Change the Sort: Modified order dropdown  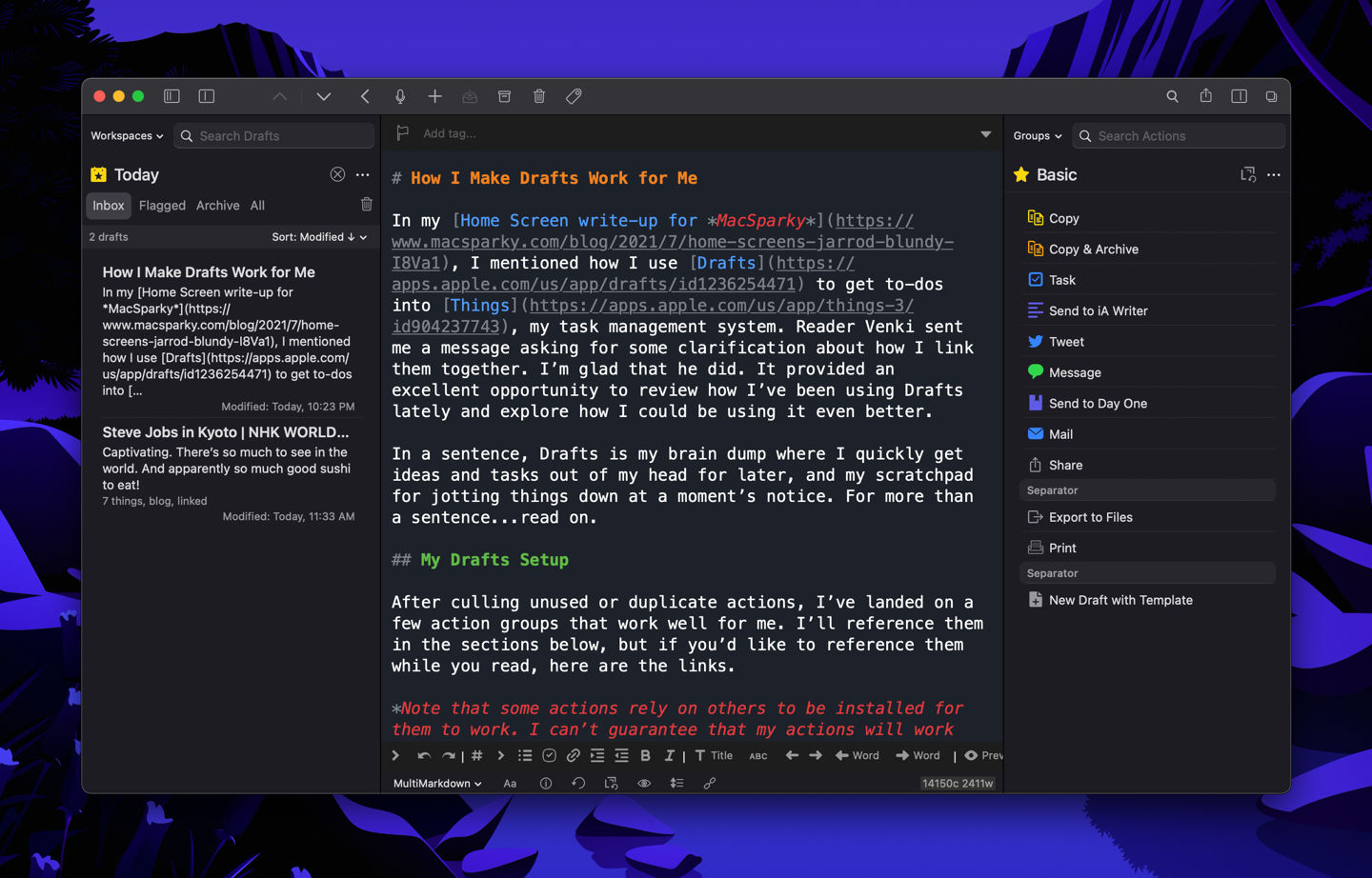pyautogui.click(x=319, y=237)
